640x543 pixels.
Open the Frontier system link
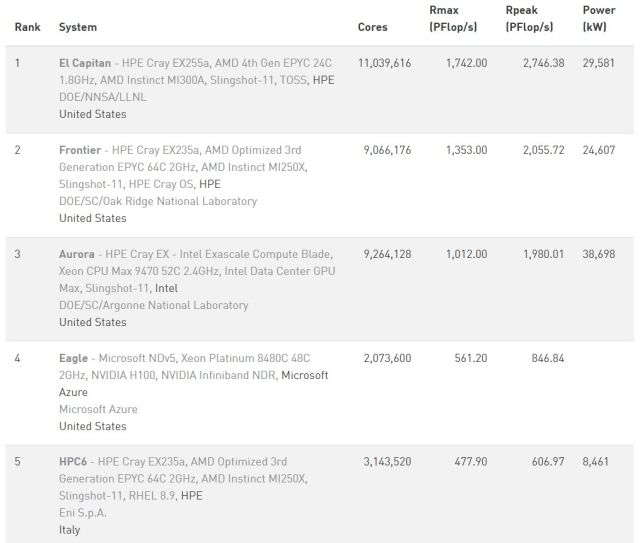80,149
